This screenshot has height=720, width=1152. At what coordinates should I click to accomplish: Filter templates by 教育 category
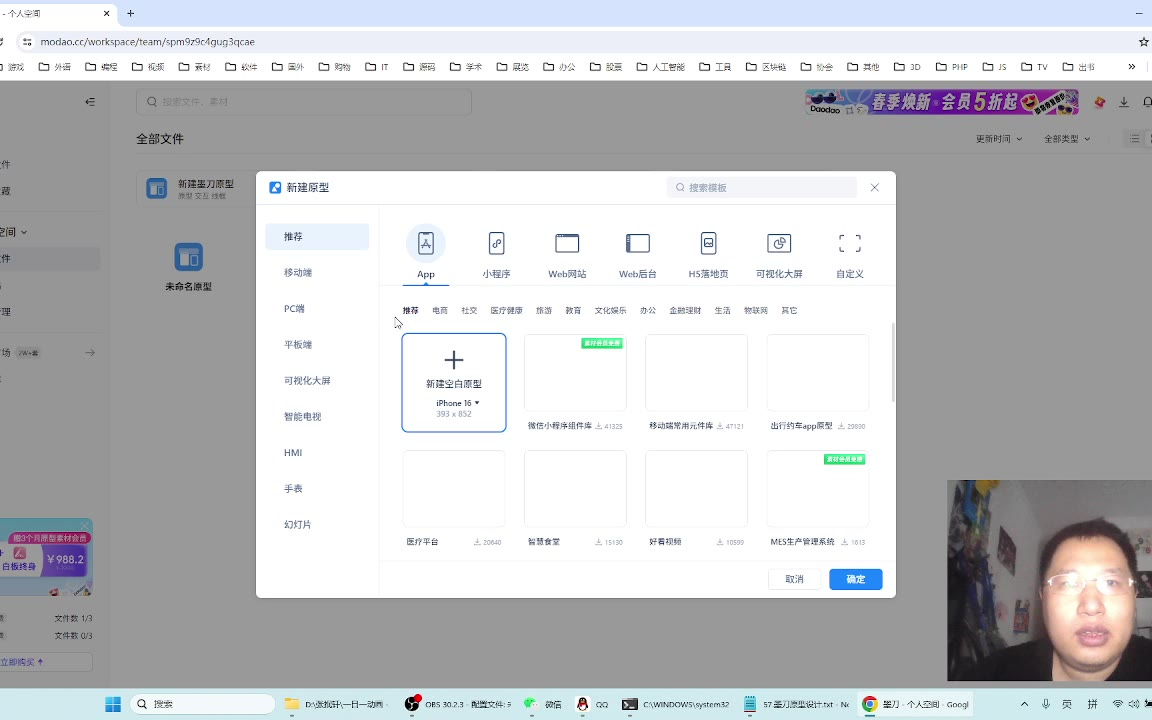(573, 311)
